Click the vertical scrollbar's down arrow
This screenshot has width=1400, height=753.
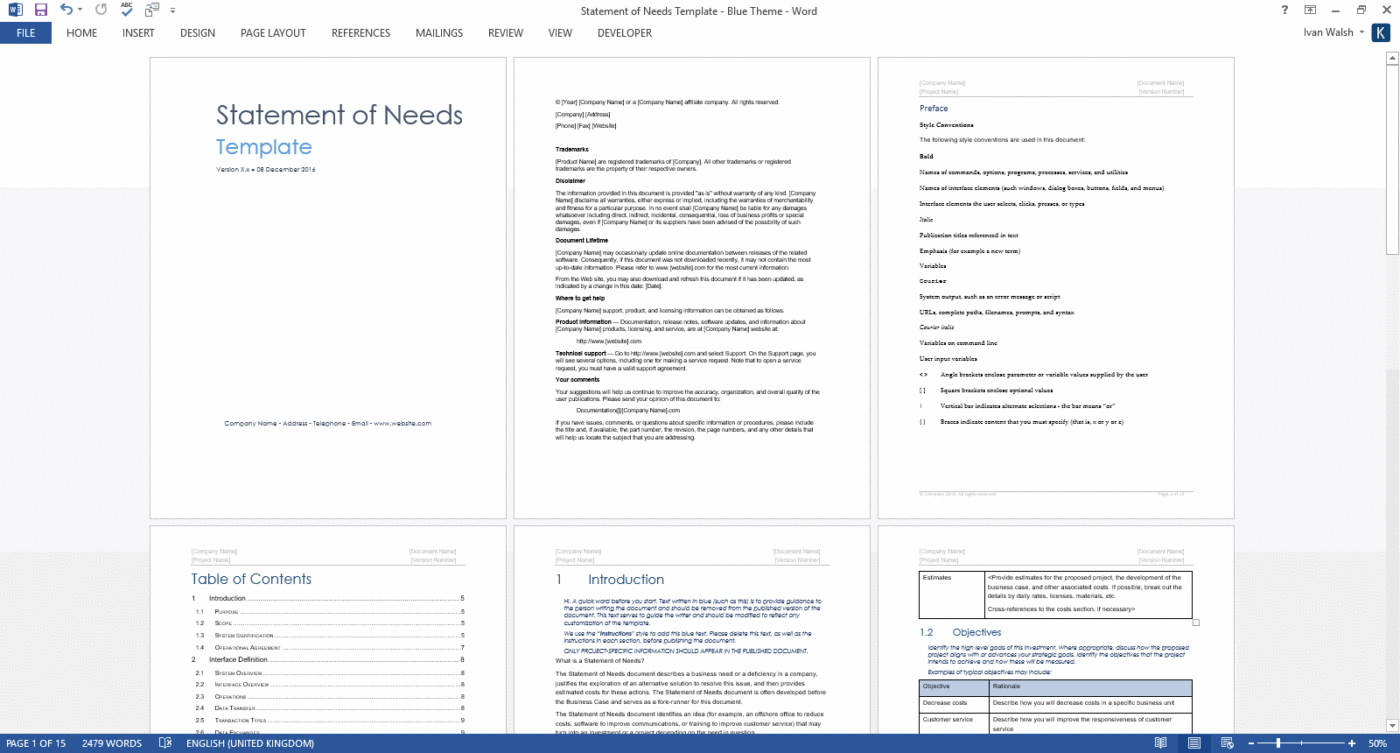(1393, 724)
